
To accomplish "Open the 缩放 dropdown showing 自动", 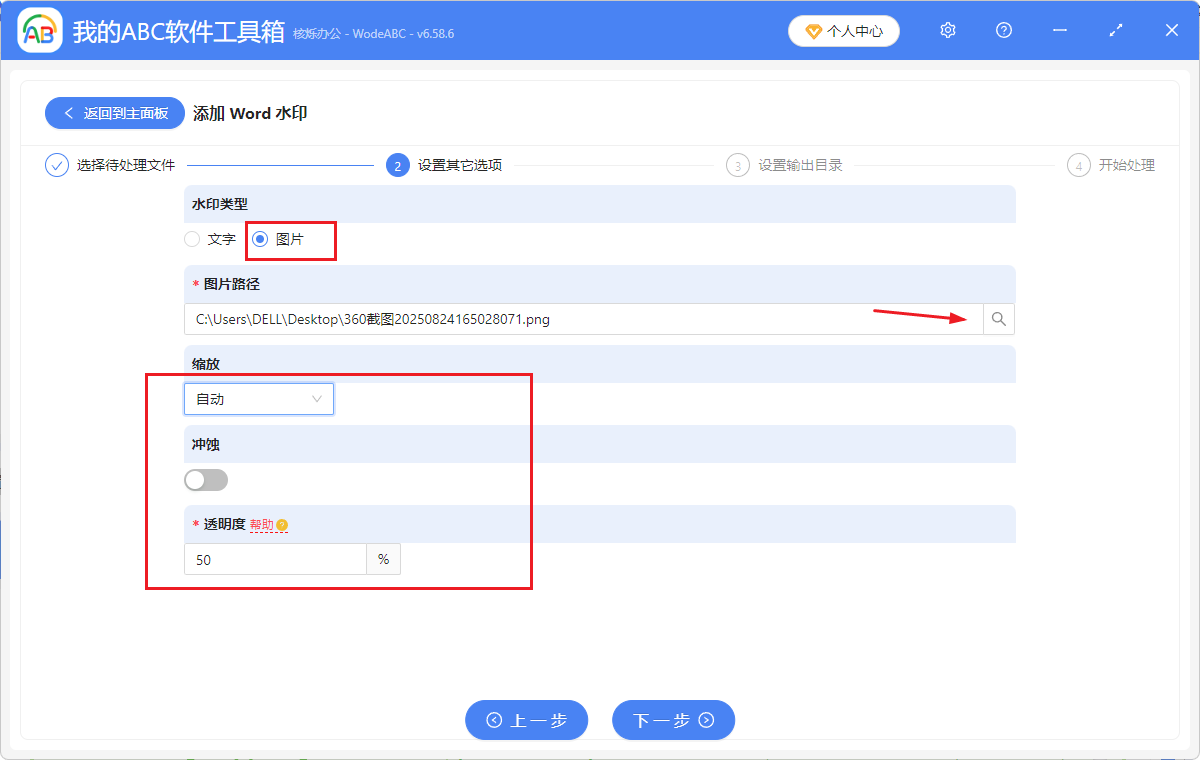I will point(258,398).
